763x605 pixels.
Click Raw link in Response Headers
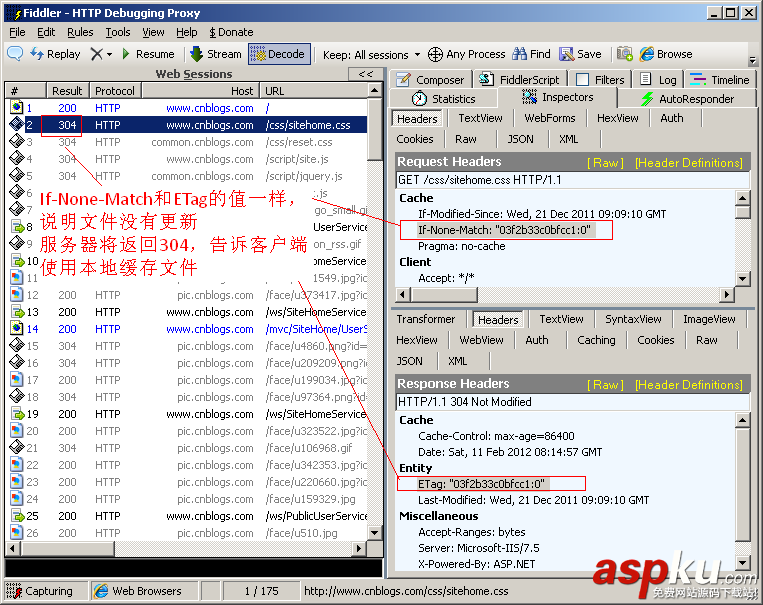[605, 385]
